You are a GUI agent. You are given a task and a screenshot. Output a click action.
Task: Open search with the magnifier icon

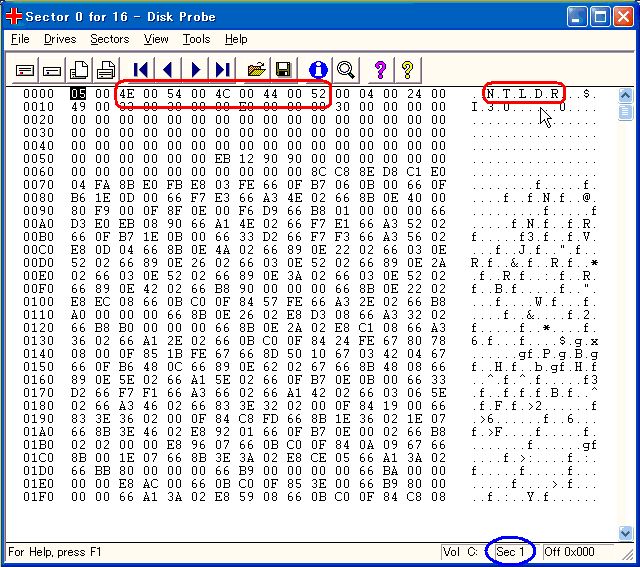coord(345,69)
